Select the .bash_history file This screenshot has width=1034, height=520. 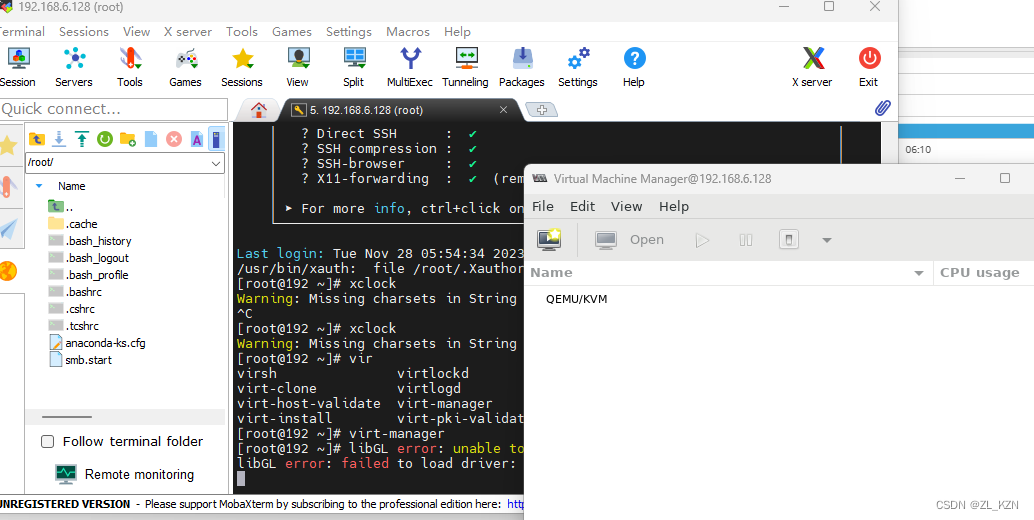point(90,241)
